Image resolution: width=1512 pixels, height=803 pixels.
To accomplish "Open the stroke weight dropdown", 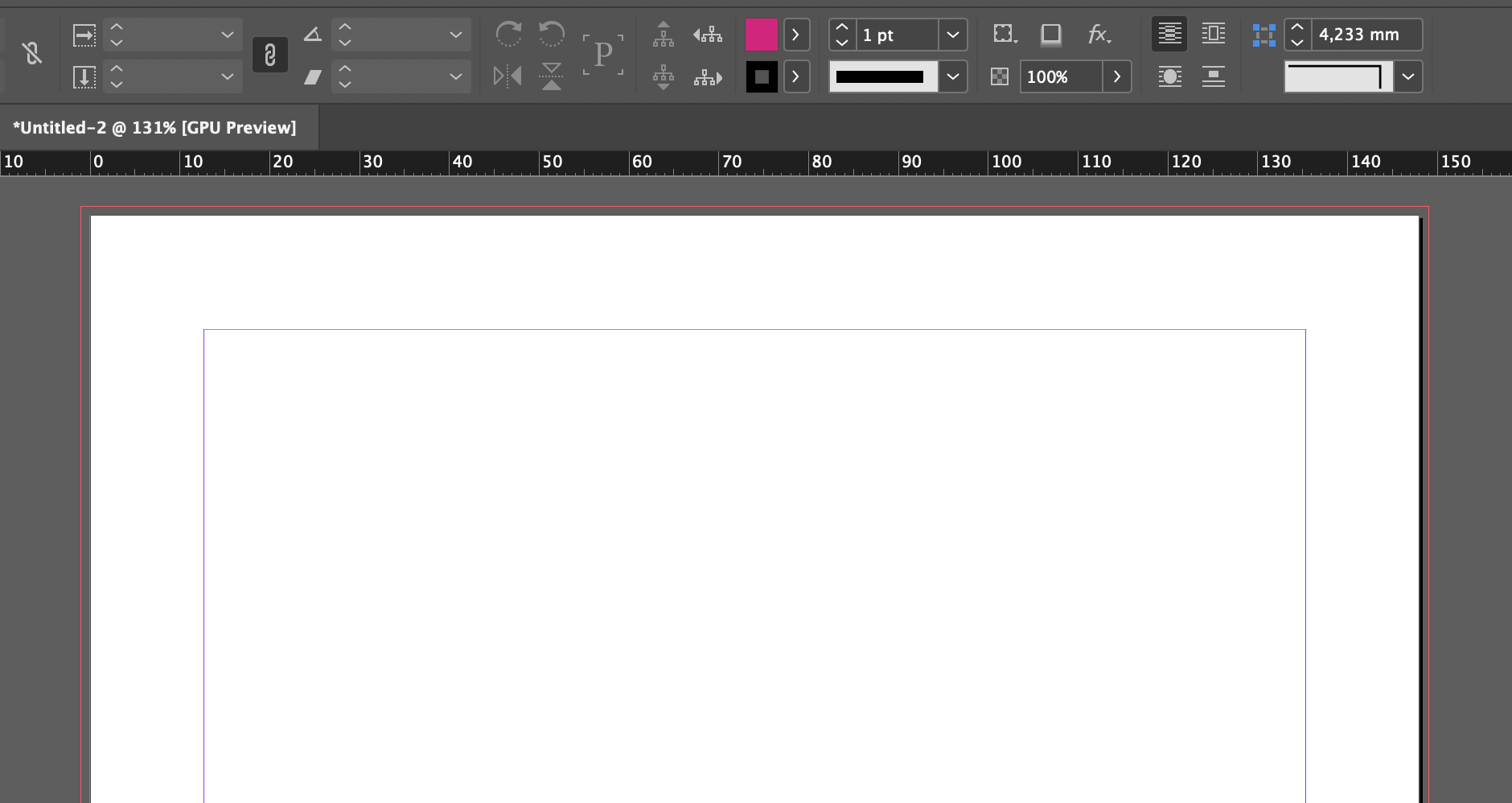I will pos(954,35).
